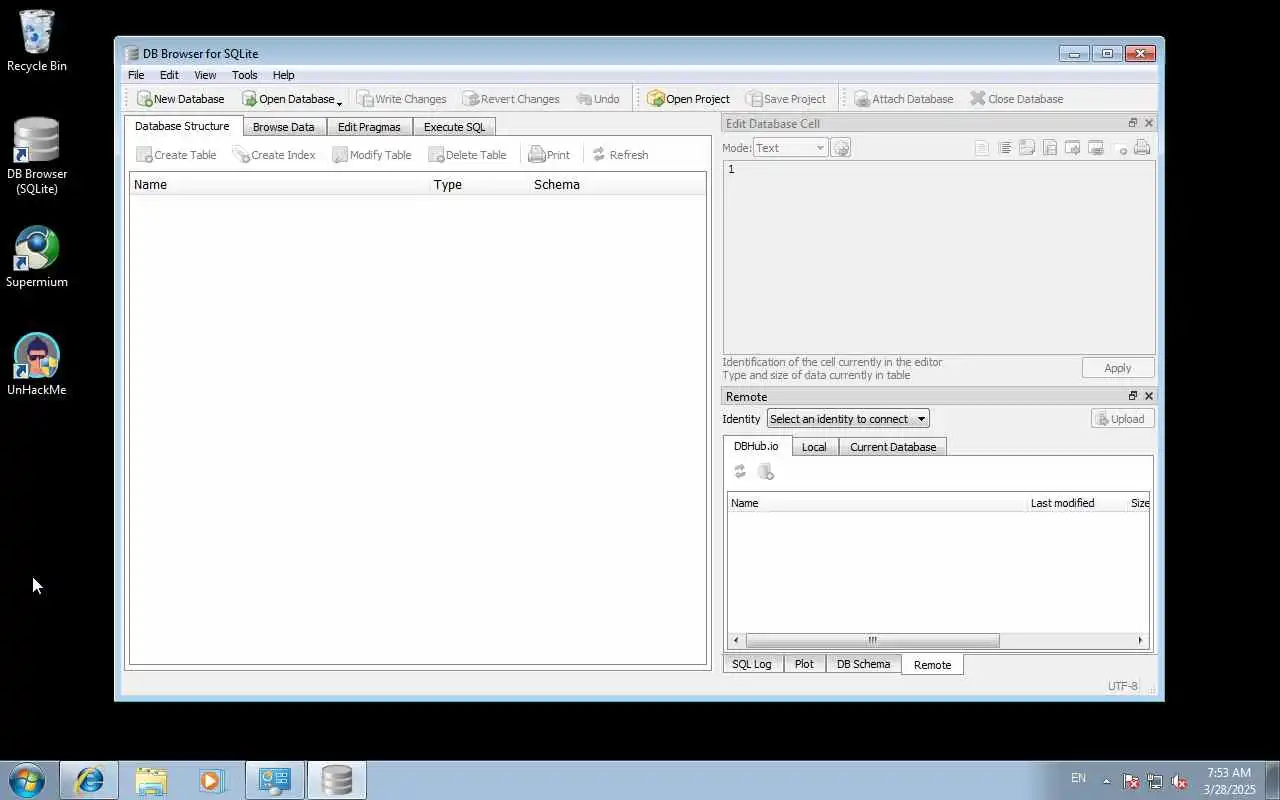Click Write Changes in the toolbar
This screenshot has width=1280, height=800.
[401, 99]
